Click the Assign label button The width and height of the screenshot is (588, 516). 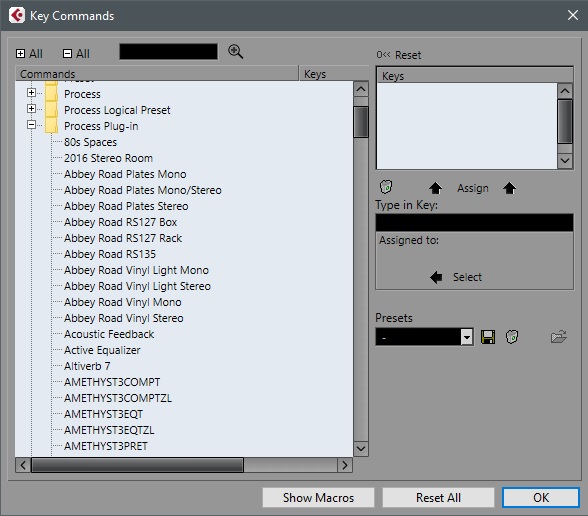[x=472, y=188]
